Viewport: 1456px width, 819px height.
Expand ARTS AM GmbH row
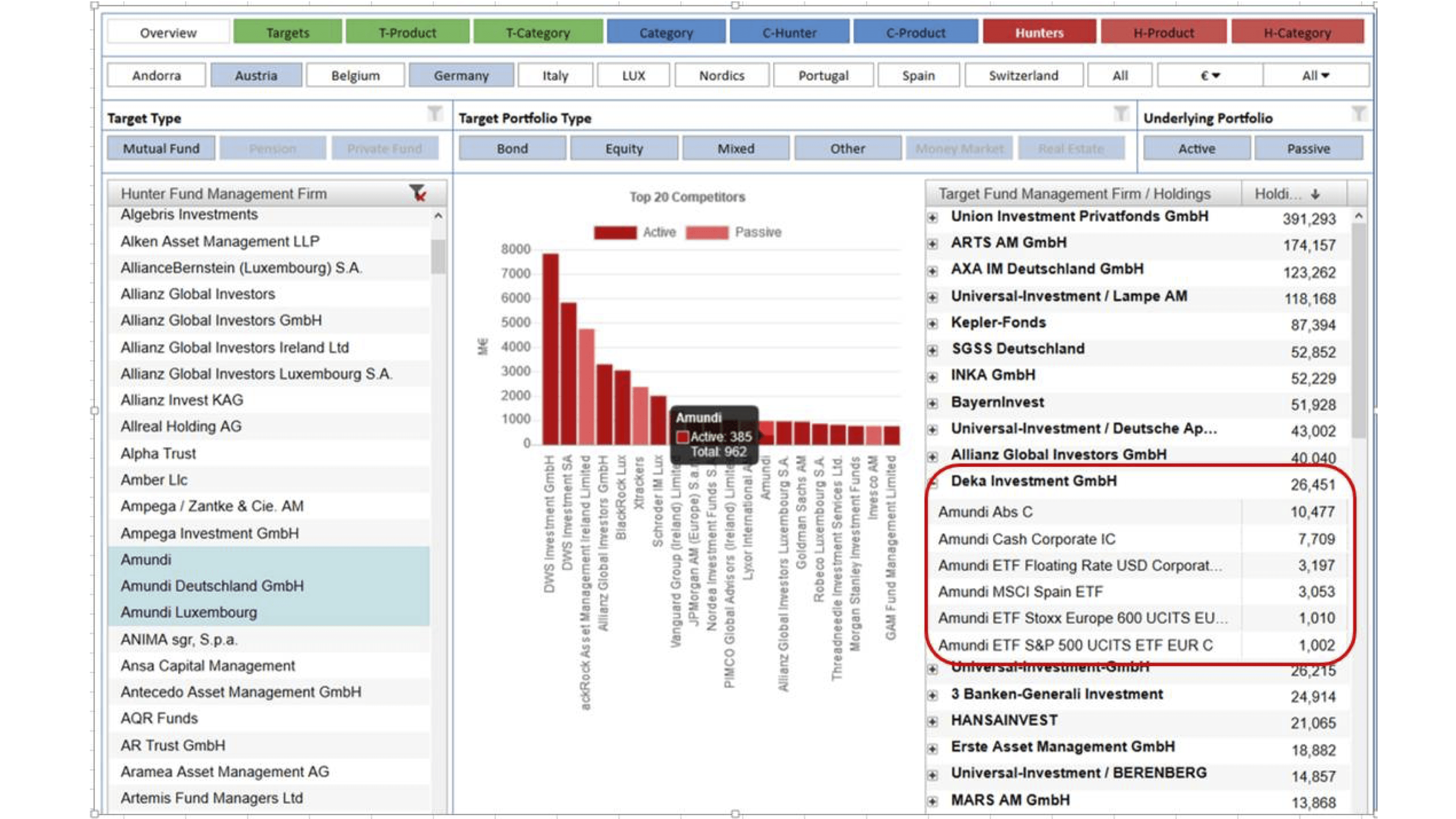pos(933,244)
